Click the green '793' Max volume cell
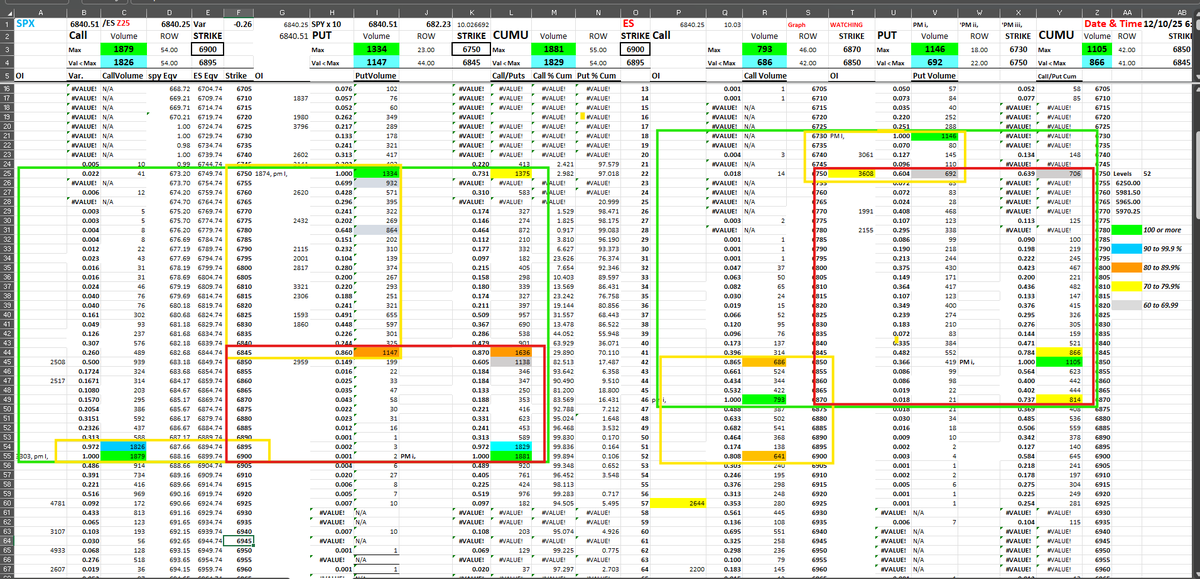Viewport: 1200px width, 579px height. point(764,48)
